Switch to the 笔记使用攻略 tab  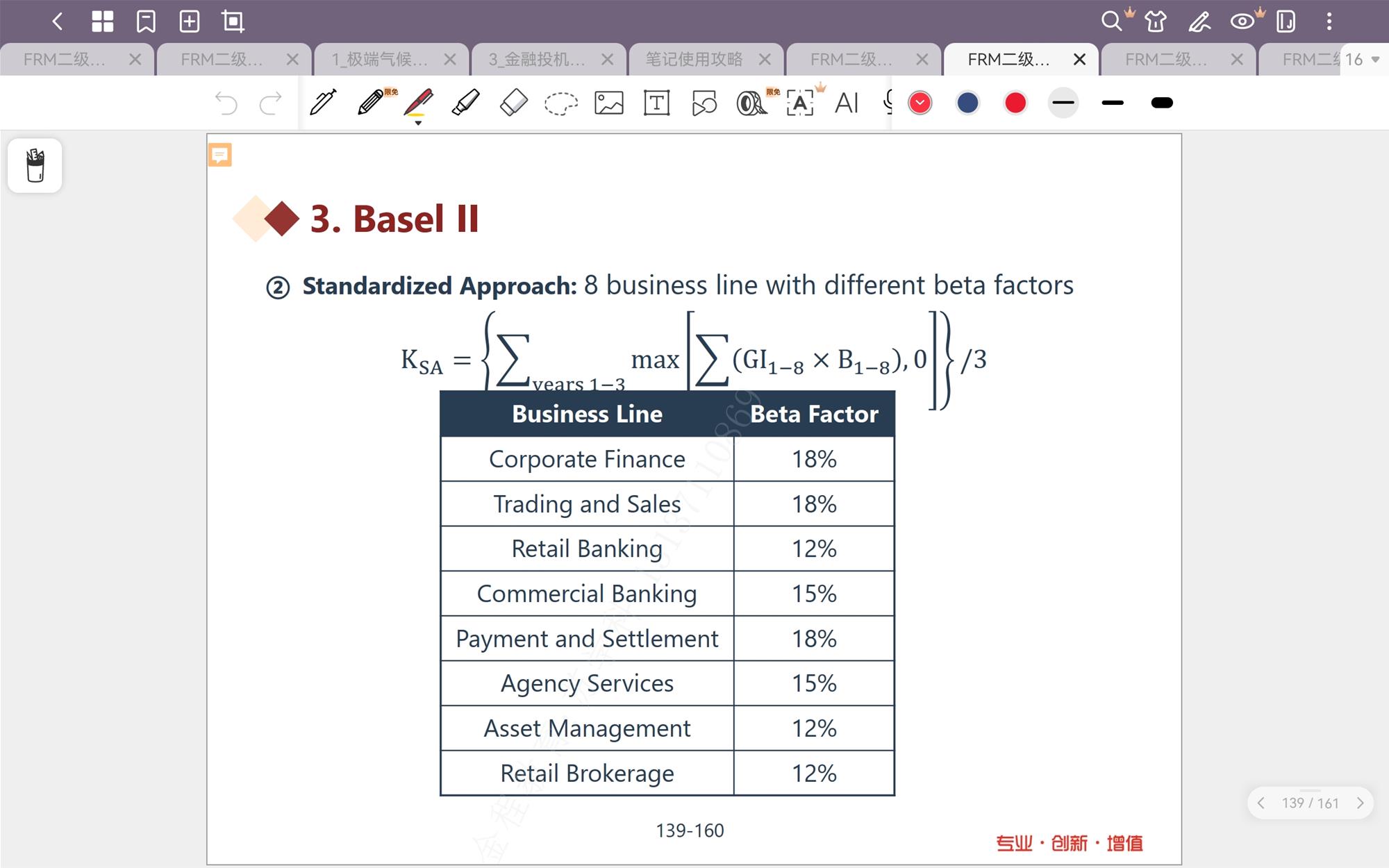pos(694,60)
